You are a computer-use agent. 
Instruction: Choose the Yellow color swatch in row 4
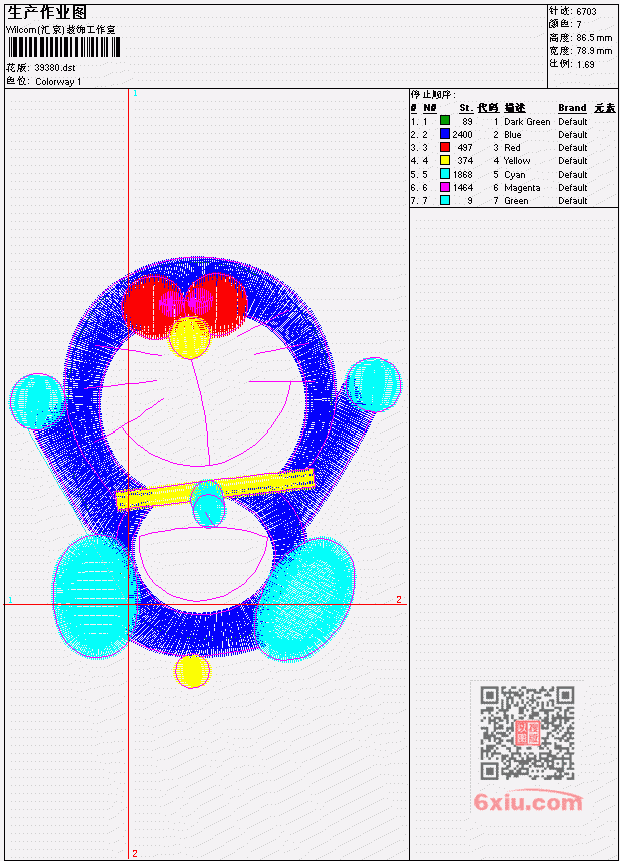tap(445, 160)
